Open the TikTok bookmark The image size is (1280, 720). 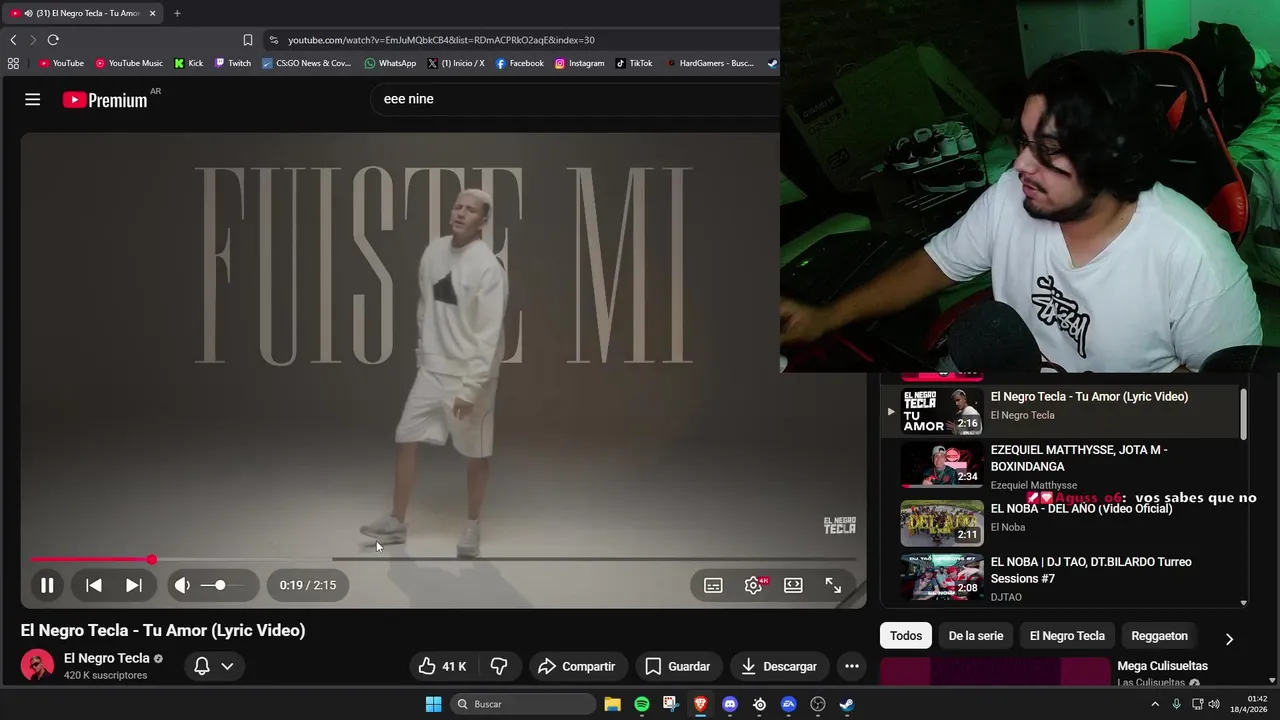(x=634, y=63)
